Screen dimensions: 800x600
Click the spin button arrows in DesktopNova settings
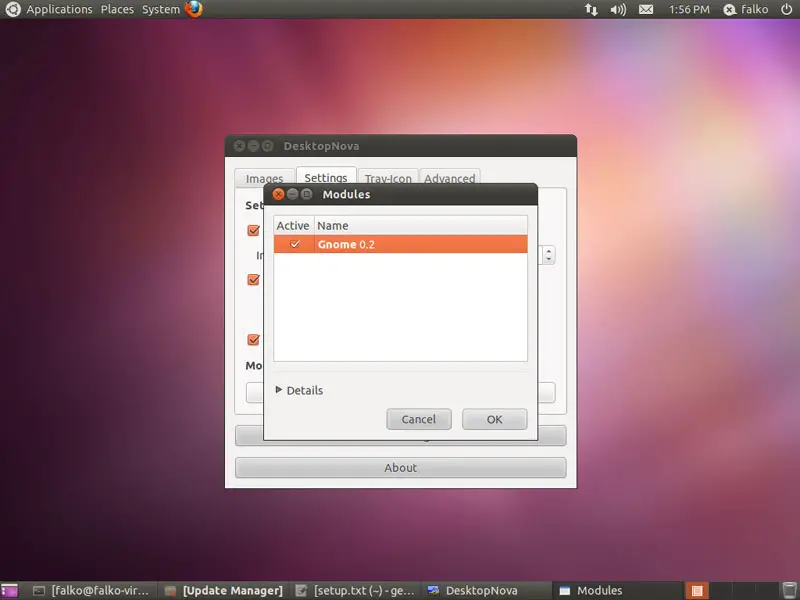point(548,255)
